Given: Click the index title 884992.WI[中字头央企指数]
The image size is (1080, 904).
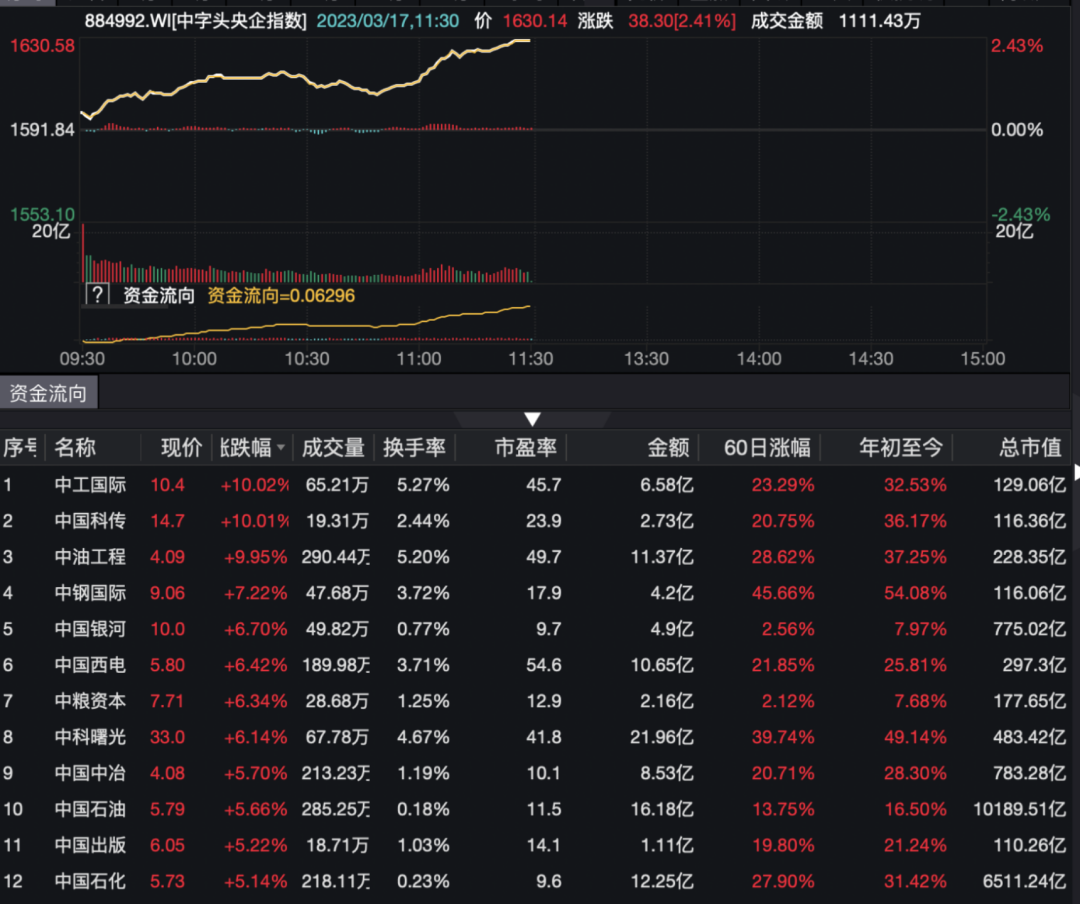Looking at the screenshot, I should point(196,21).
